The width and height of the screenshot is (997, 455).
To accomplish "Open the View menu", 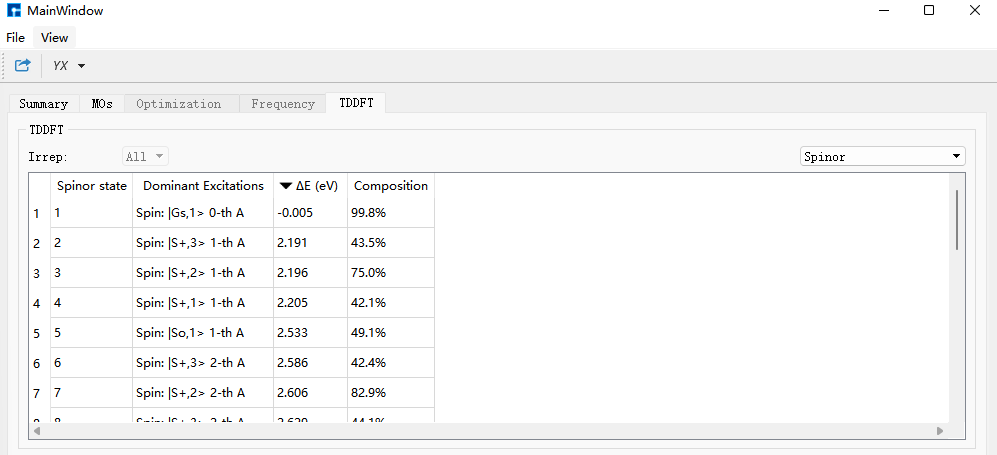I will [55, 37].
